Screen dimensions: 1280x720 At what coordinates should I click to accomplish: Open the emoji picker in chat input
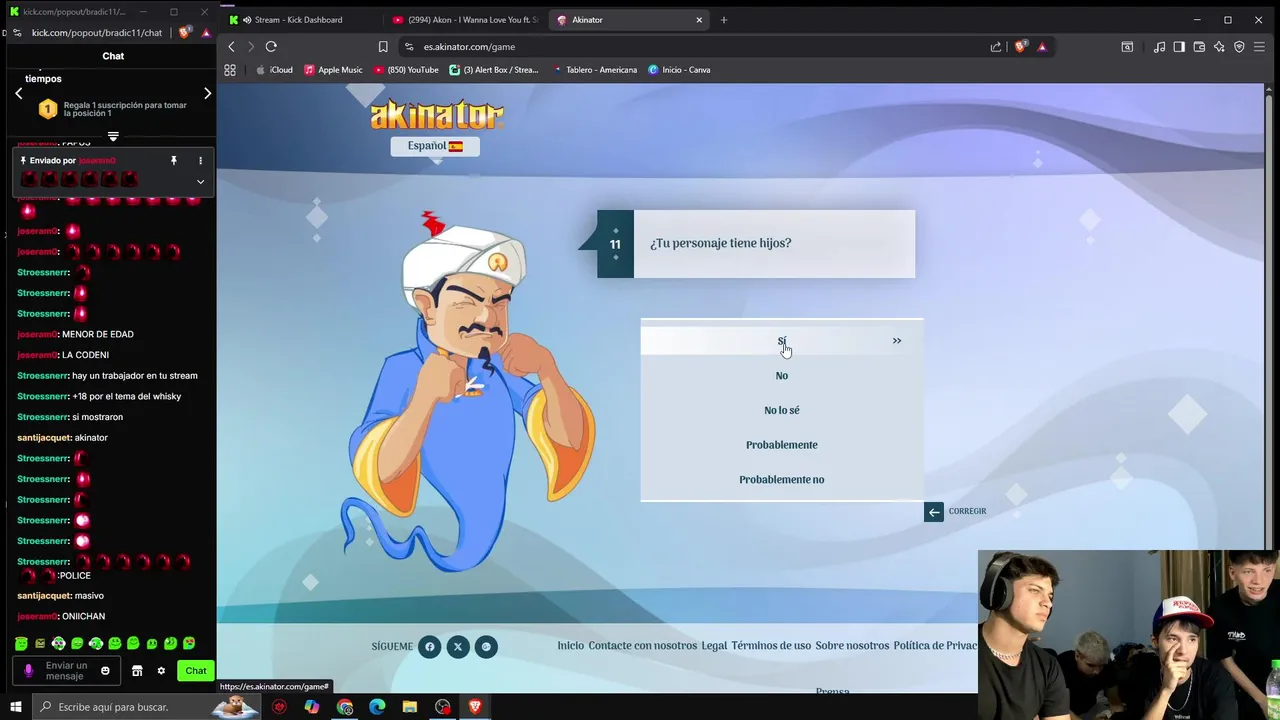(x=105, y=671)
